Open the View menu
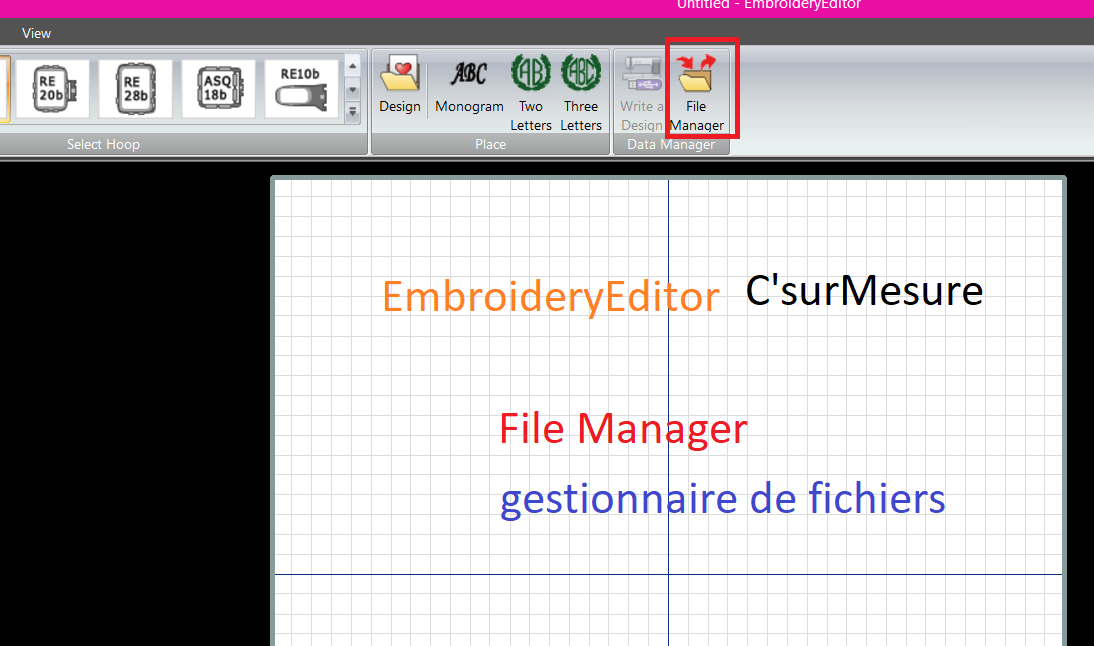This screenshot has width=1094, height=646. (x=36, y=32)
